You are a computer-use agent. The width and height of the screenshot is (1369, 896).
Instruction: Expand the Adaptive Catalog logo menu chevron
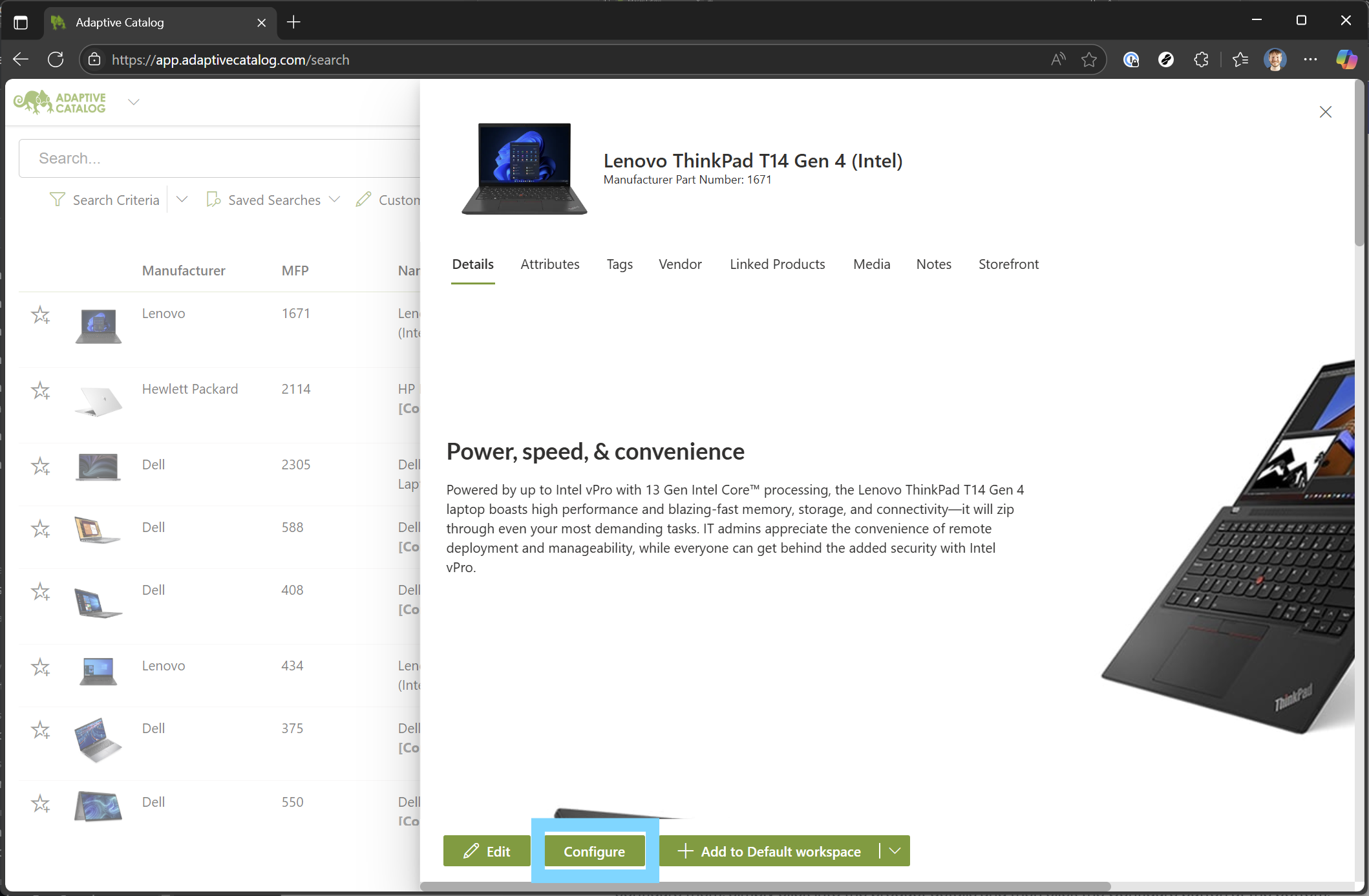click(134, 102)
